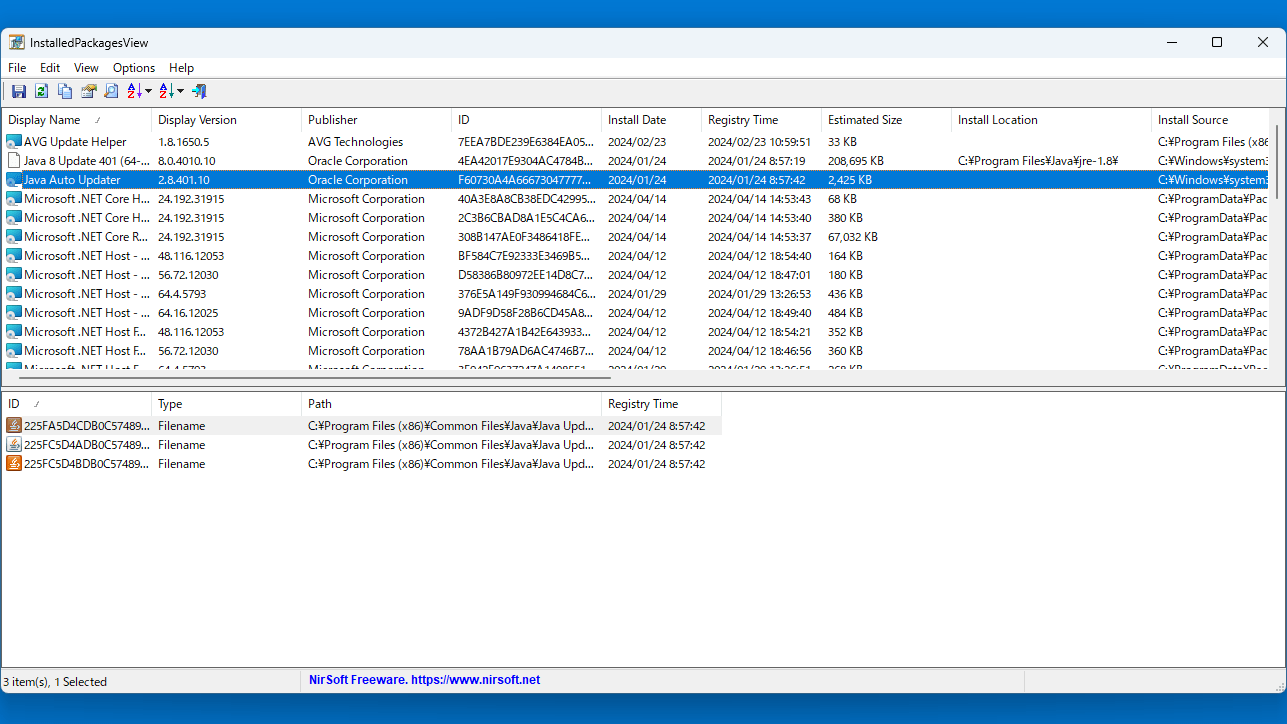The width and height of the screenshot is (1287, 724).
Task: Click the InstalledPackagesView title bar icon
Action: (x=17, y=42)
